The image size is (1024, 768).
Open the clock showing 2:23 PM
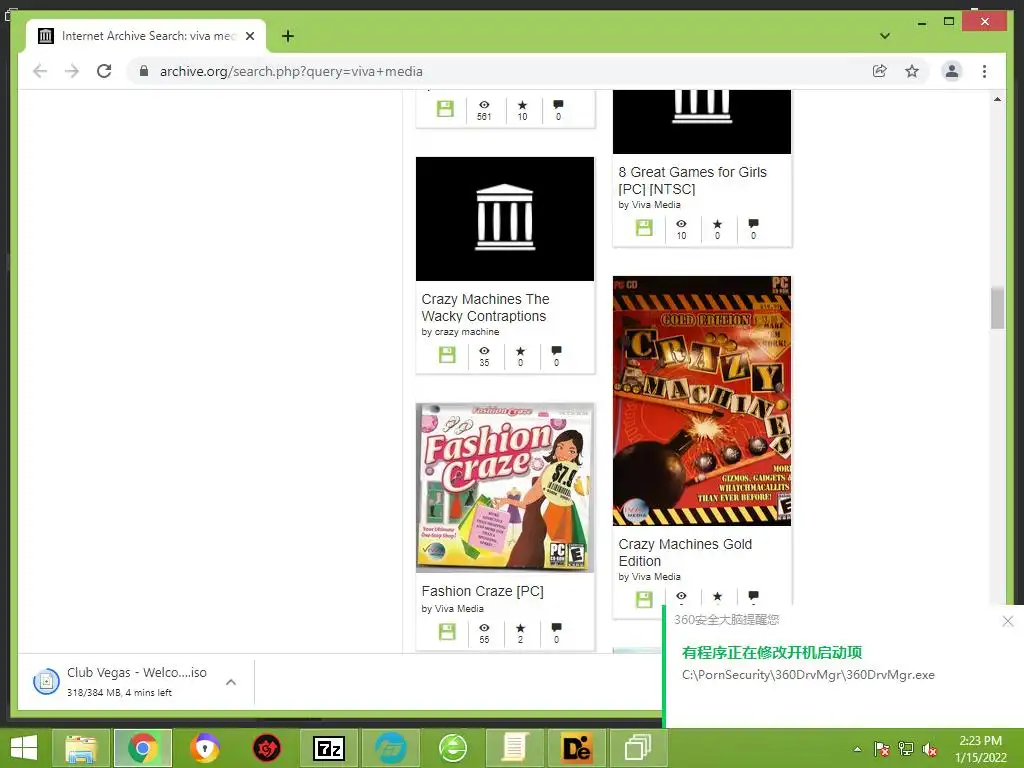click(x=980, y=749)
